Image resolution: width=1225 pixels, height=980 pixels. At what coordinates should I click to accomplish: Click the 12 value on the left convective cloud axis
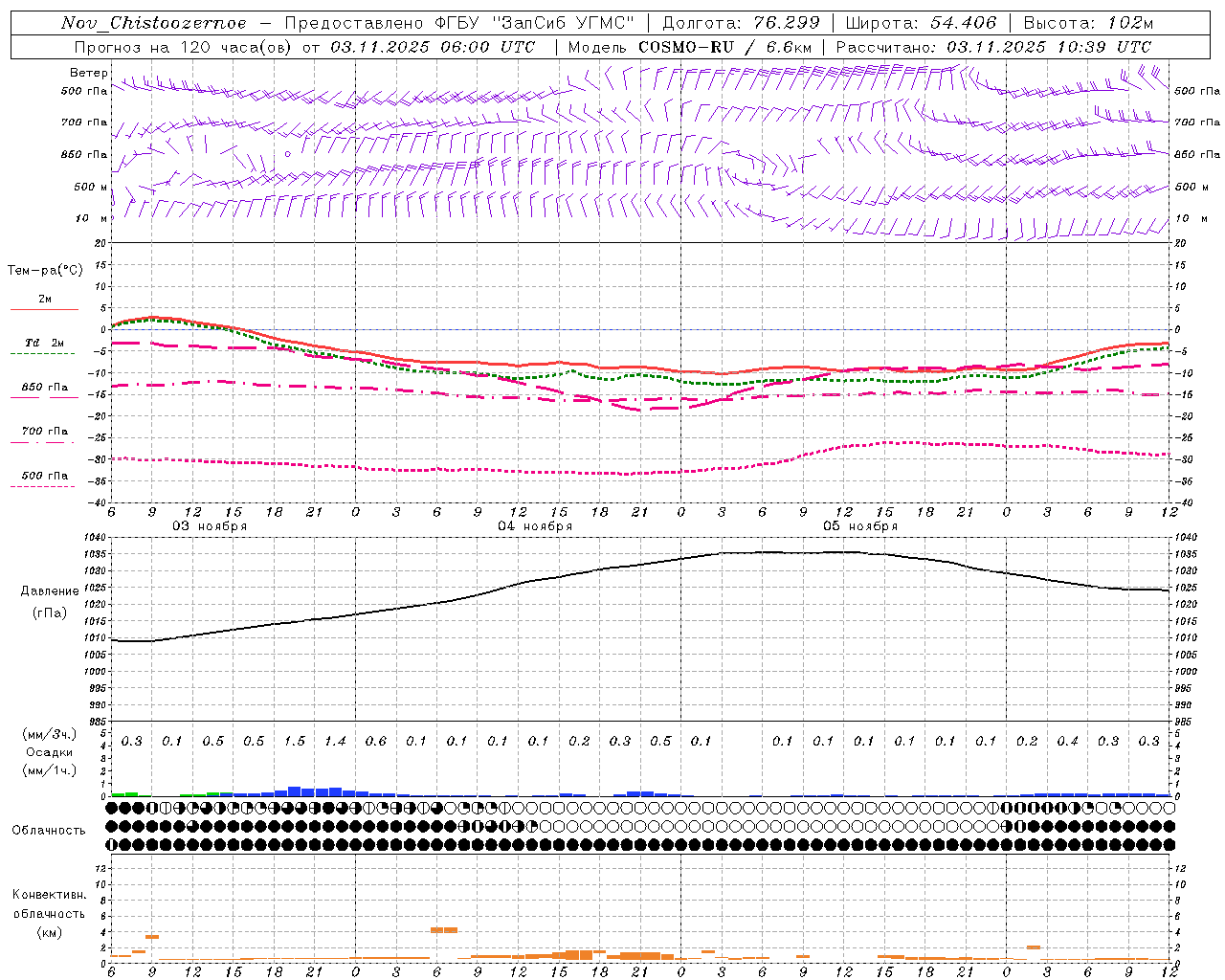(100, 869)
